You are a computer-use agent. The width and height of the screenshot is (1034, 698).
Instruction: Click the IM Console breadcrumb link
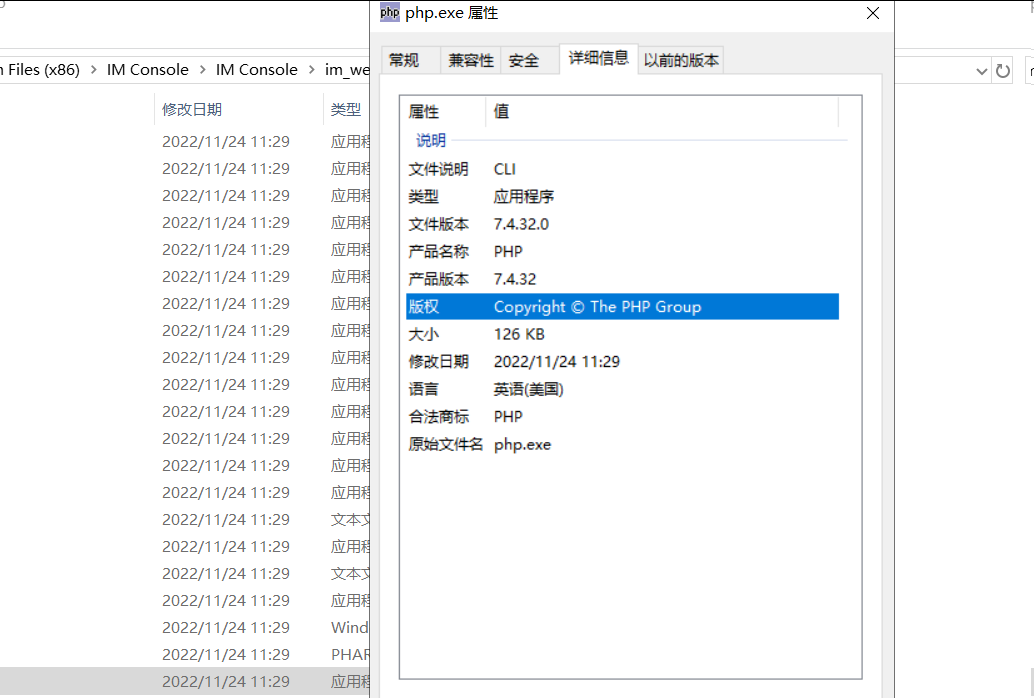point(148,69)
